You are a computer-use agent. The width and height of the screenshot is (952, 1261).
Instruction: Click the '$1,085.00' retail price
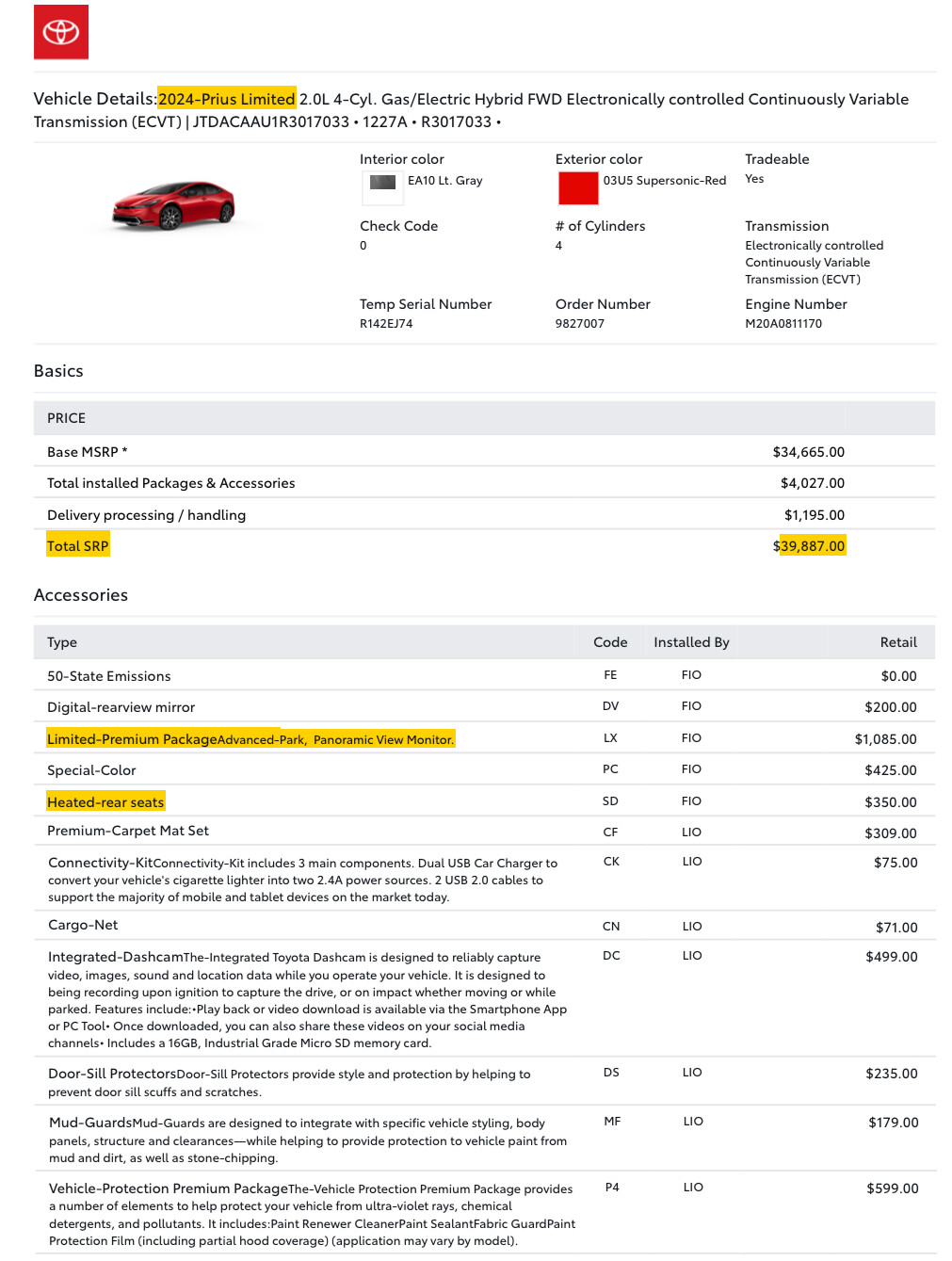885,739
